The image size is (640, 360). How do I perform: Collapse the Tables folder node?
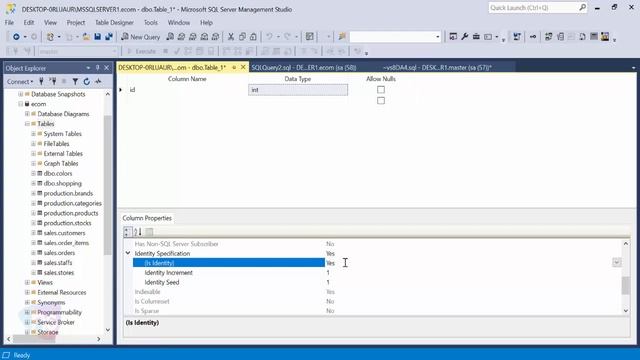tap(27, 124)
